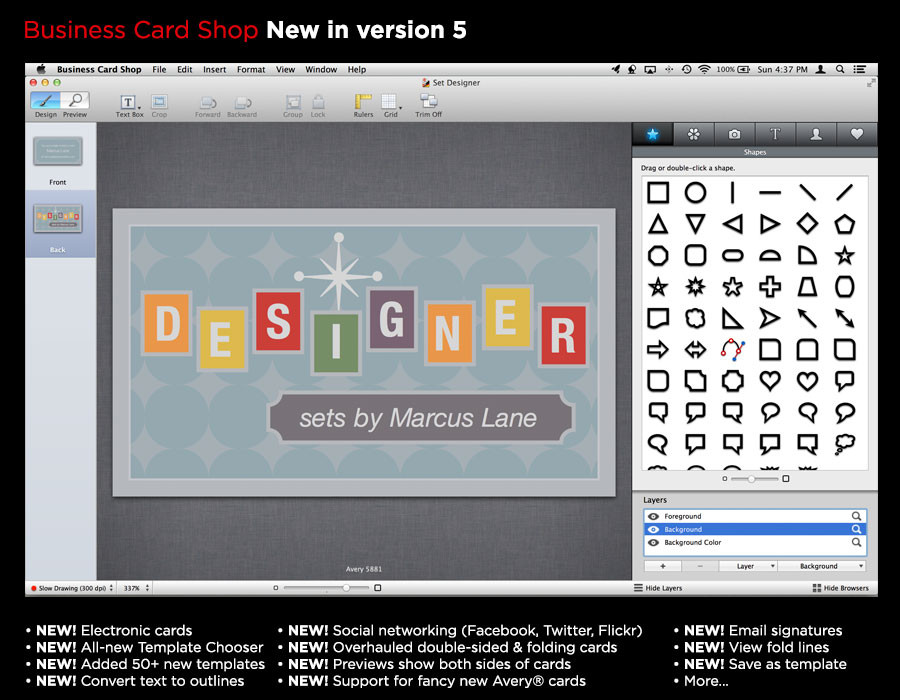Click Hide Browsers button

[840, 588]
